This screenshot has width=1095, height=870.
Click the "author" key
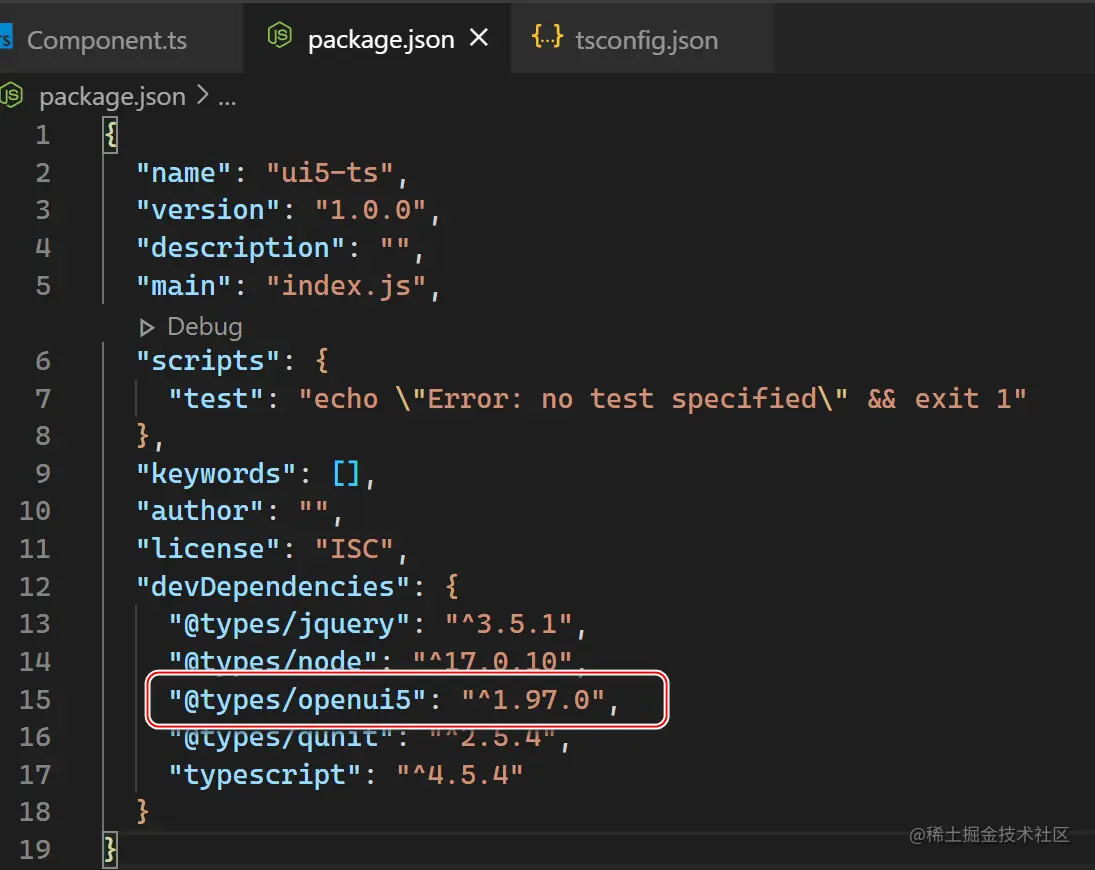(200, 511)
